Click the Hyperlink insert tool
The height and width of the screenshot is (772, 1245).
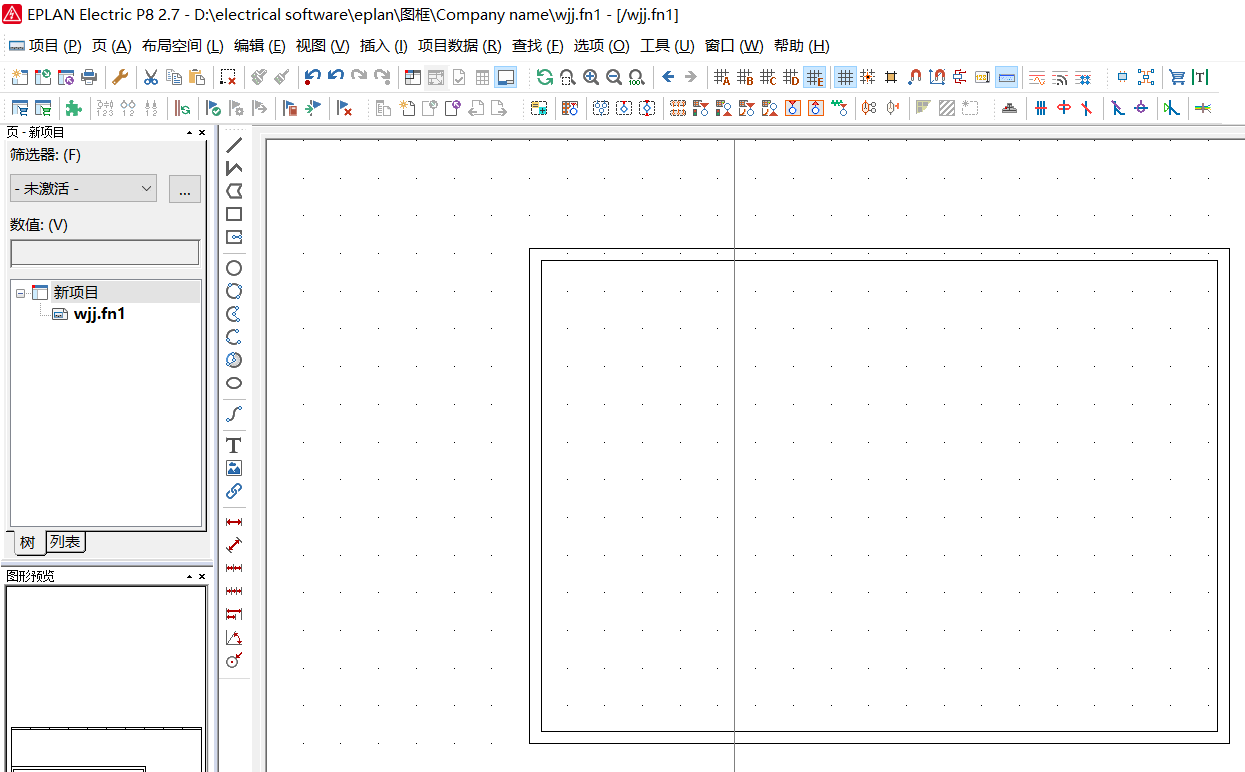click(234, 491)
